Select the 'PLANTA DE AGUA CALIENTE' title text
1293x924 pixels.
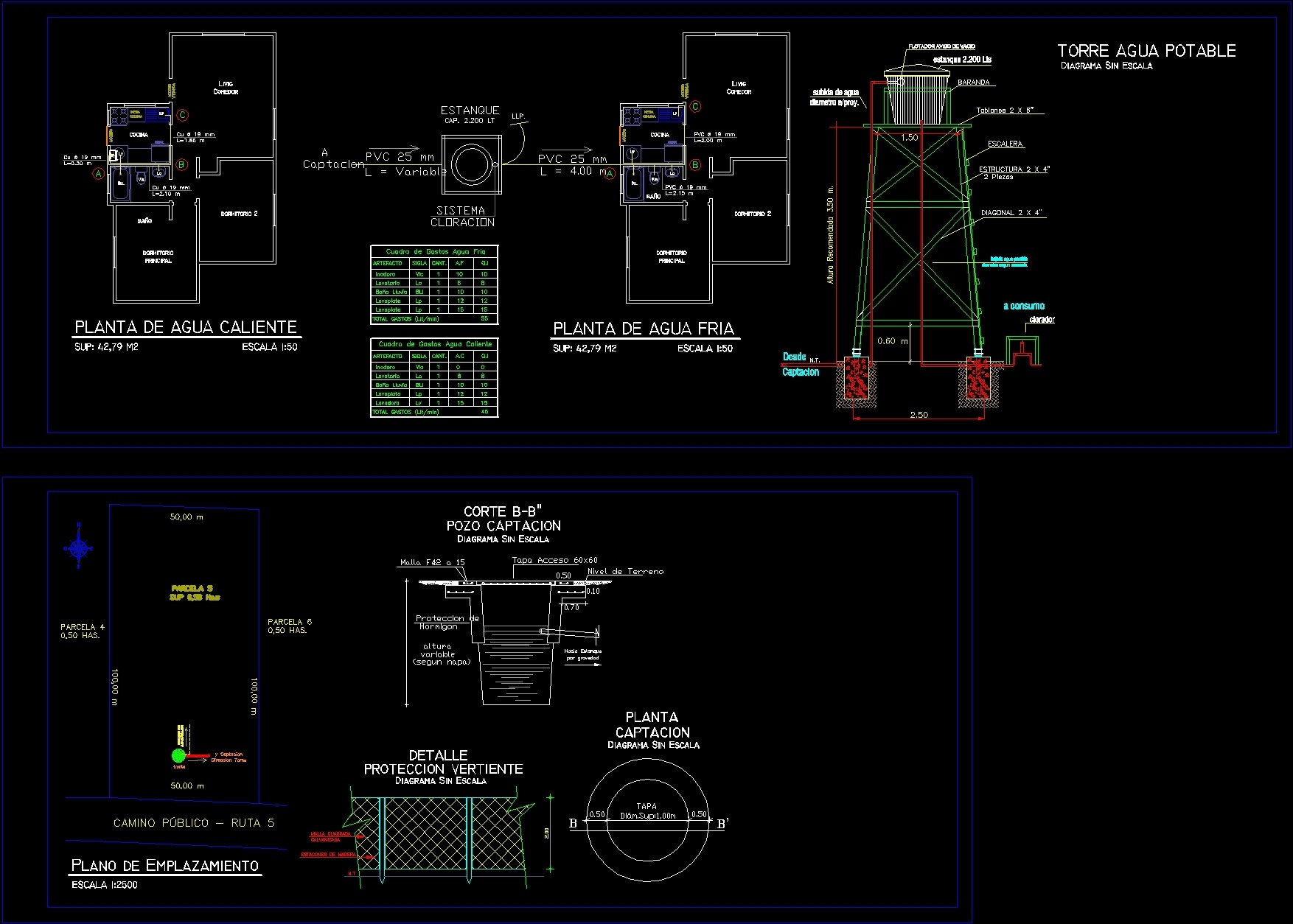[x=186, y=326]
